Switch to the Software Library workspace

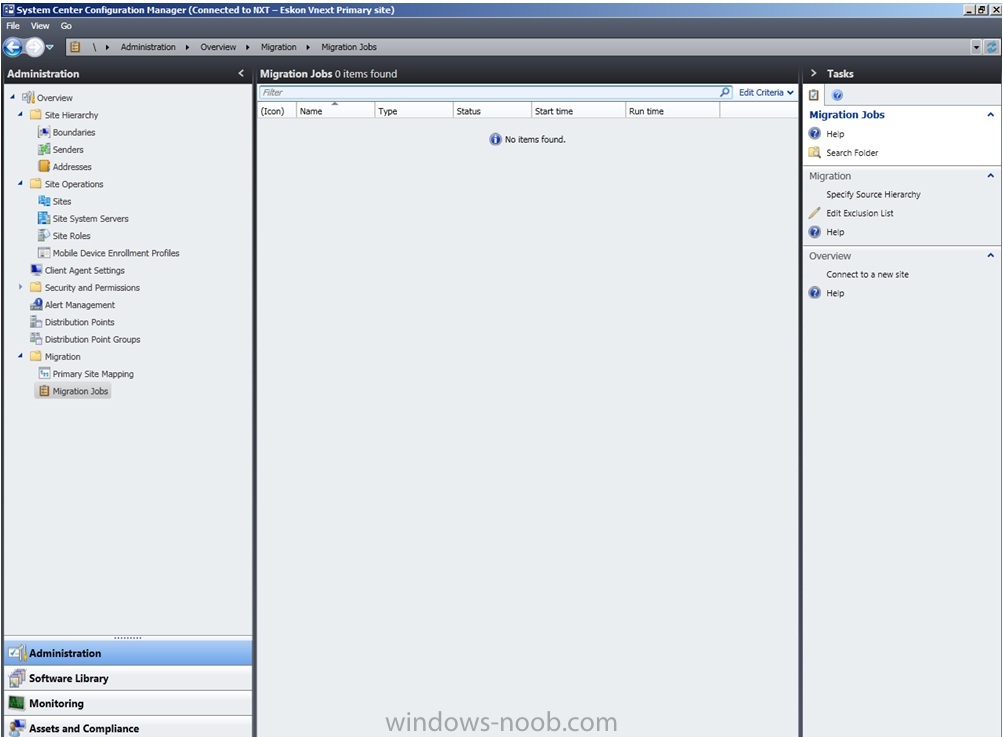(x=128, y=678)
